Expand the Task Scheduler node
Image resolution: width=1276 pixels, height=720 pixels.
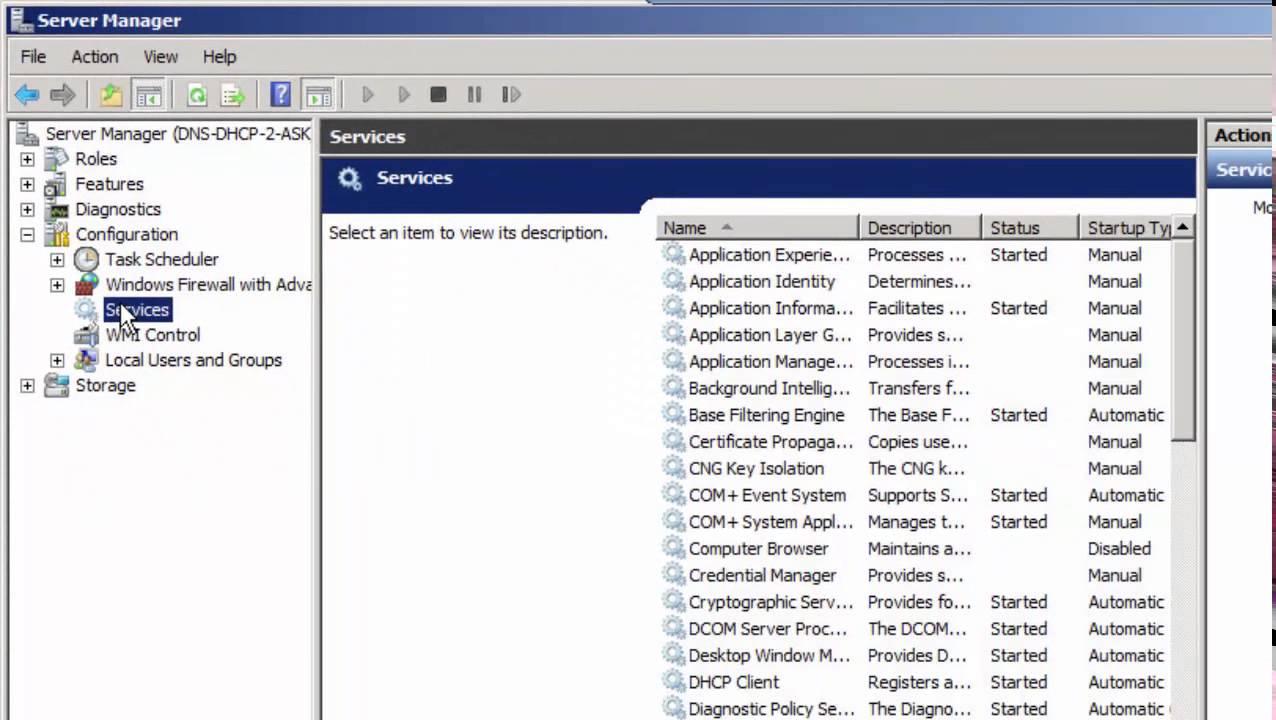(x=57, y=259)
